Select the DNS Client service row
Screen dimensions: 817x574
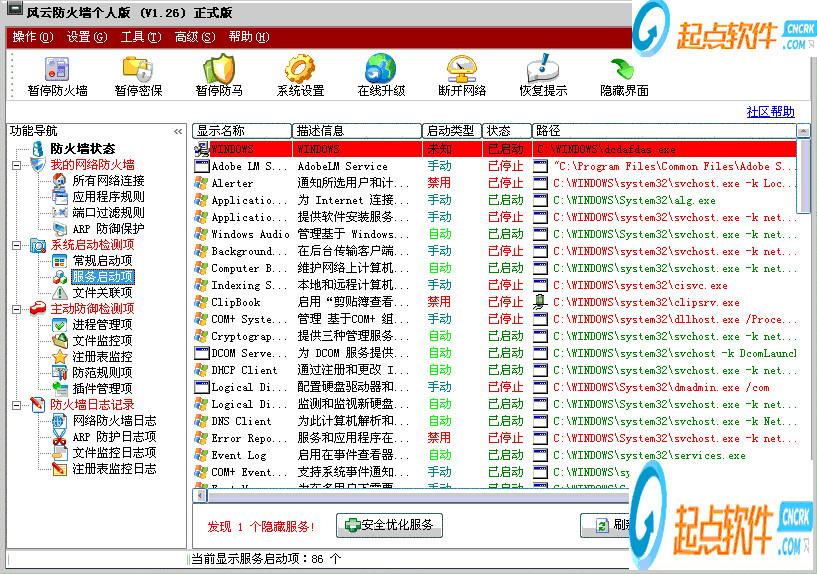coord(494,421)
